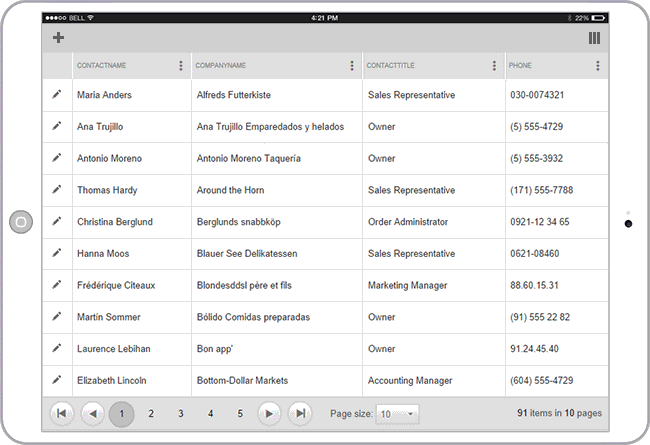Go to the first page button
This screenshot has height=445, width=650.
(x=62, y=413)
